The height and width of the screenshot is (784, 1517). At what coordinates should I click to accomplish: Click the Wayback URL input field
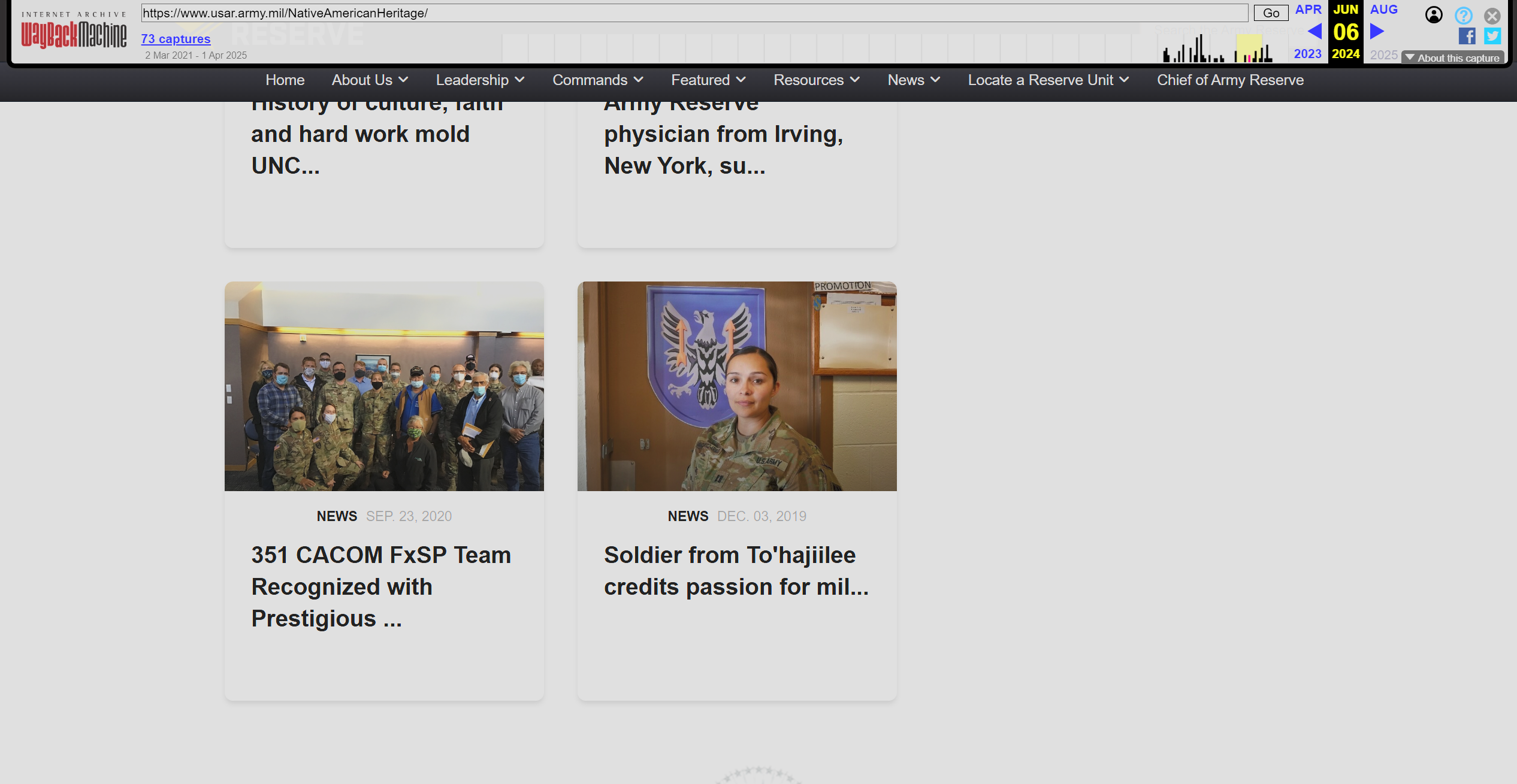[694, 13]
